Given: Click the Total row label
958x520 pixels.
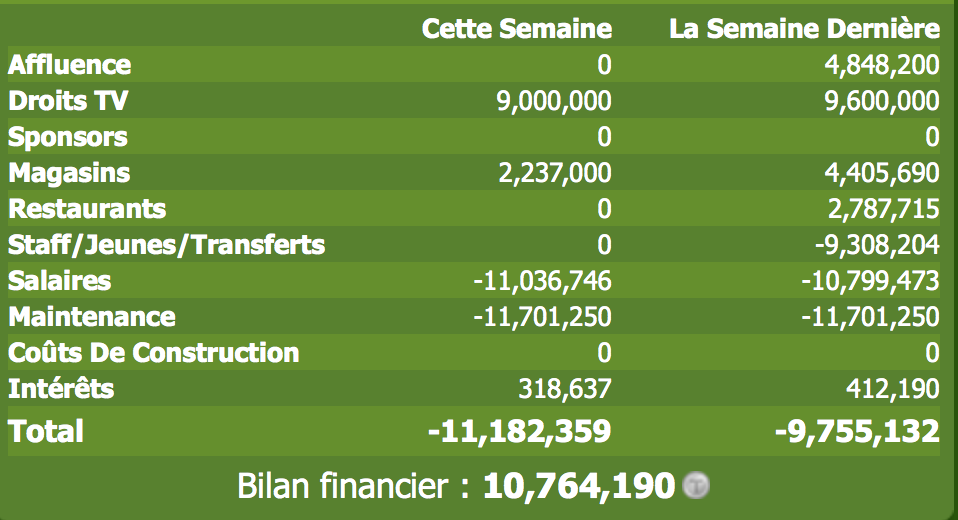Looking at the screenshot, I should [x=46, y=431].
